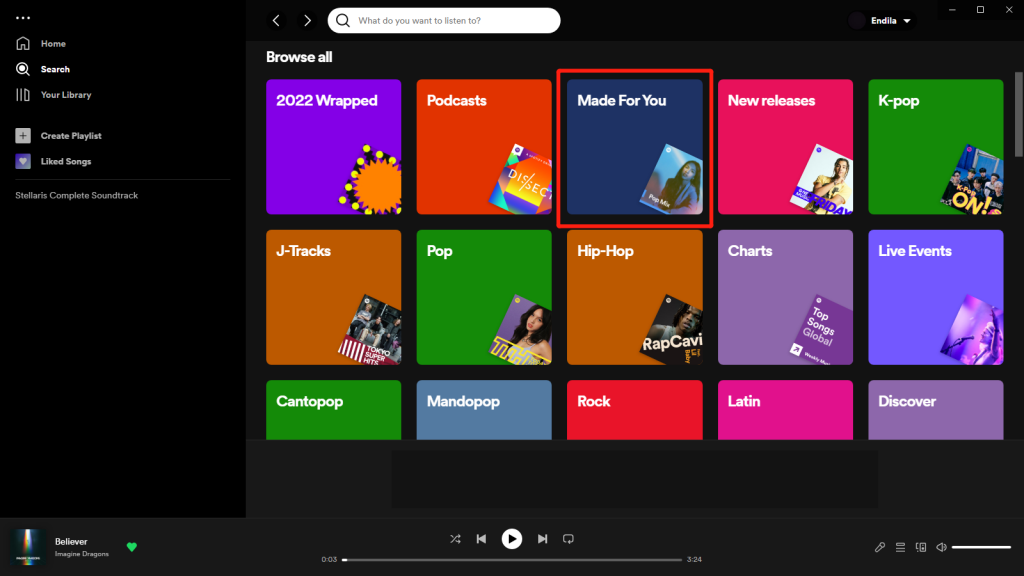1024x576 pixels.
Task: Navigate back with the left arrow
Action: [276, 21]
